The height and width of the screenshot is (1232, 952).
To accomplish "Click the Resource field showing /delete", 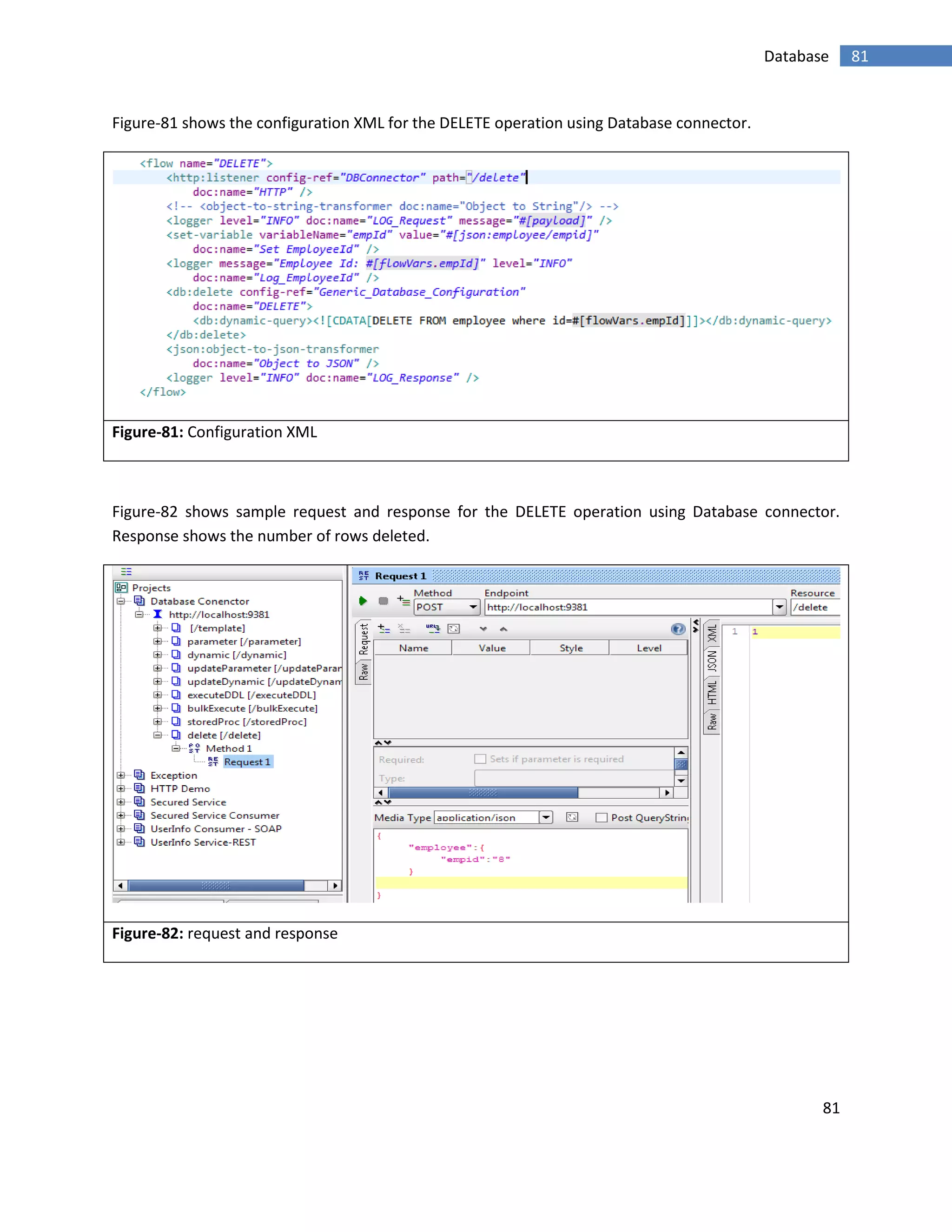I will tap(815, 607).
